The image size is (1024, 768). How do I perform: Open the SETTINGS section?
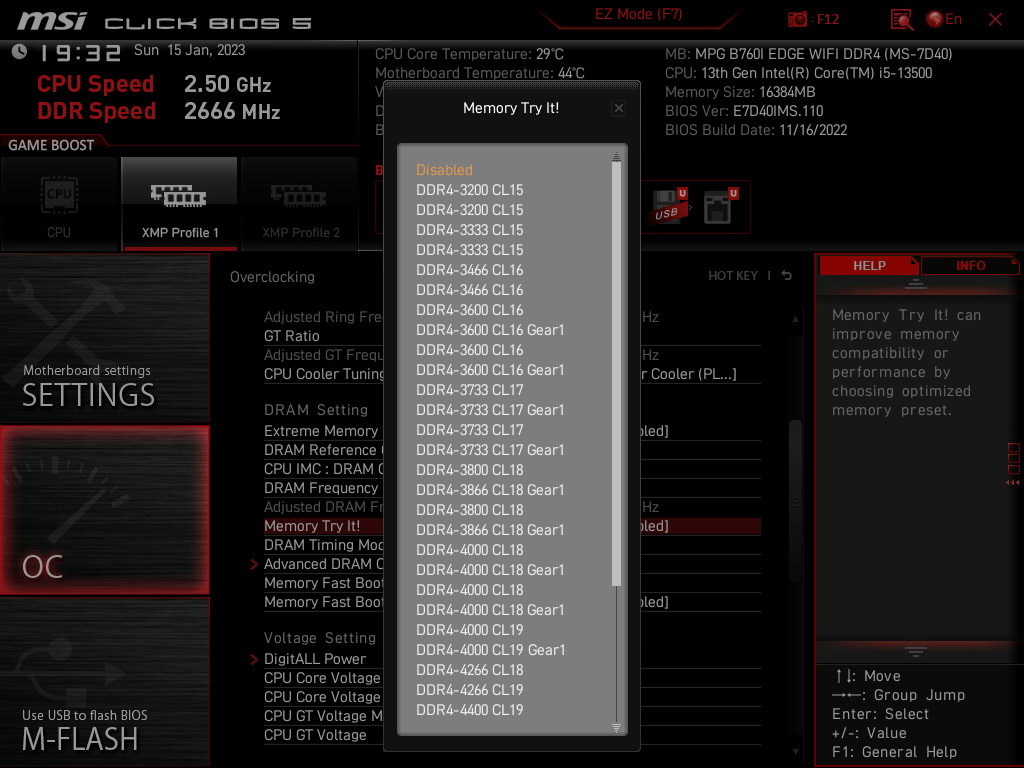coord(105,338)
